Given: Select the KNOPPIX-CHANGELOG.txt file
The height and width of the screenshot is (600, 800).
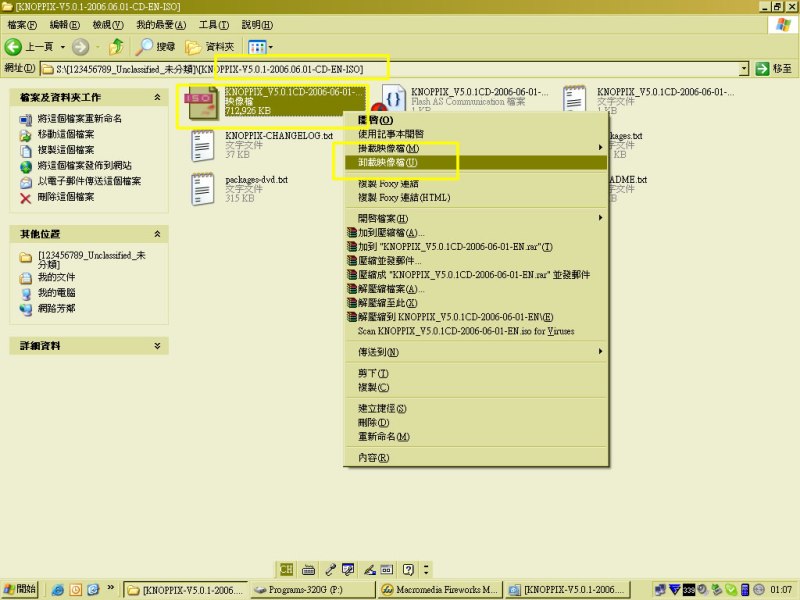Looking at the screenshot, I should pos(279,136).
